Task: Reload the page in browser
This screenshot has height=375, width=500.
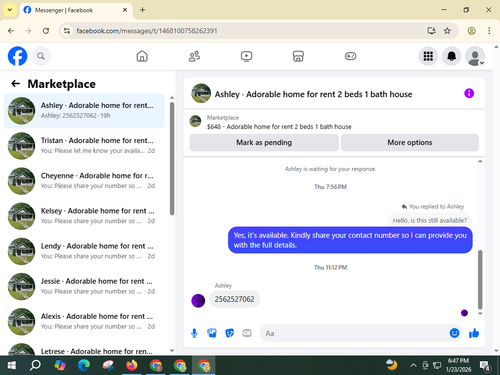Action: [x=46, y=31]
